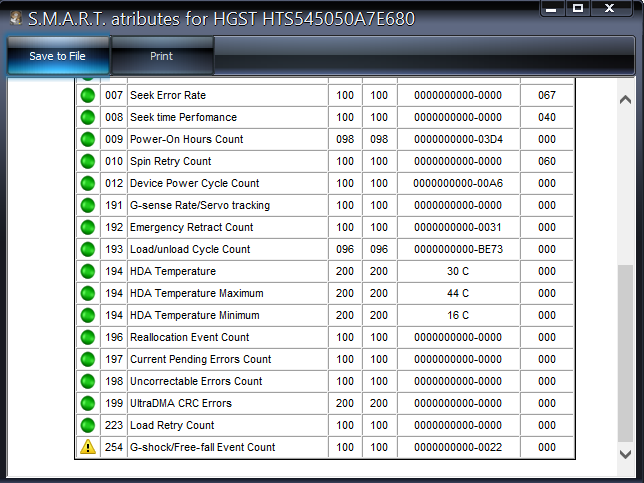Click green status icon for Emergency Retract Count
This screenshot has height=483, width=644.
point(87,227)
